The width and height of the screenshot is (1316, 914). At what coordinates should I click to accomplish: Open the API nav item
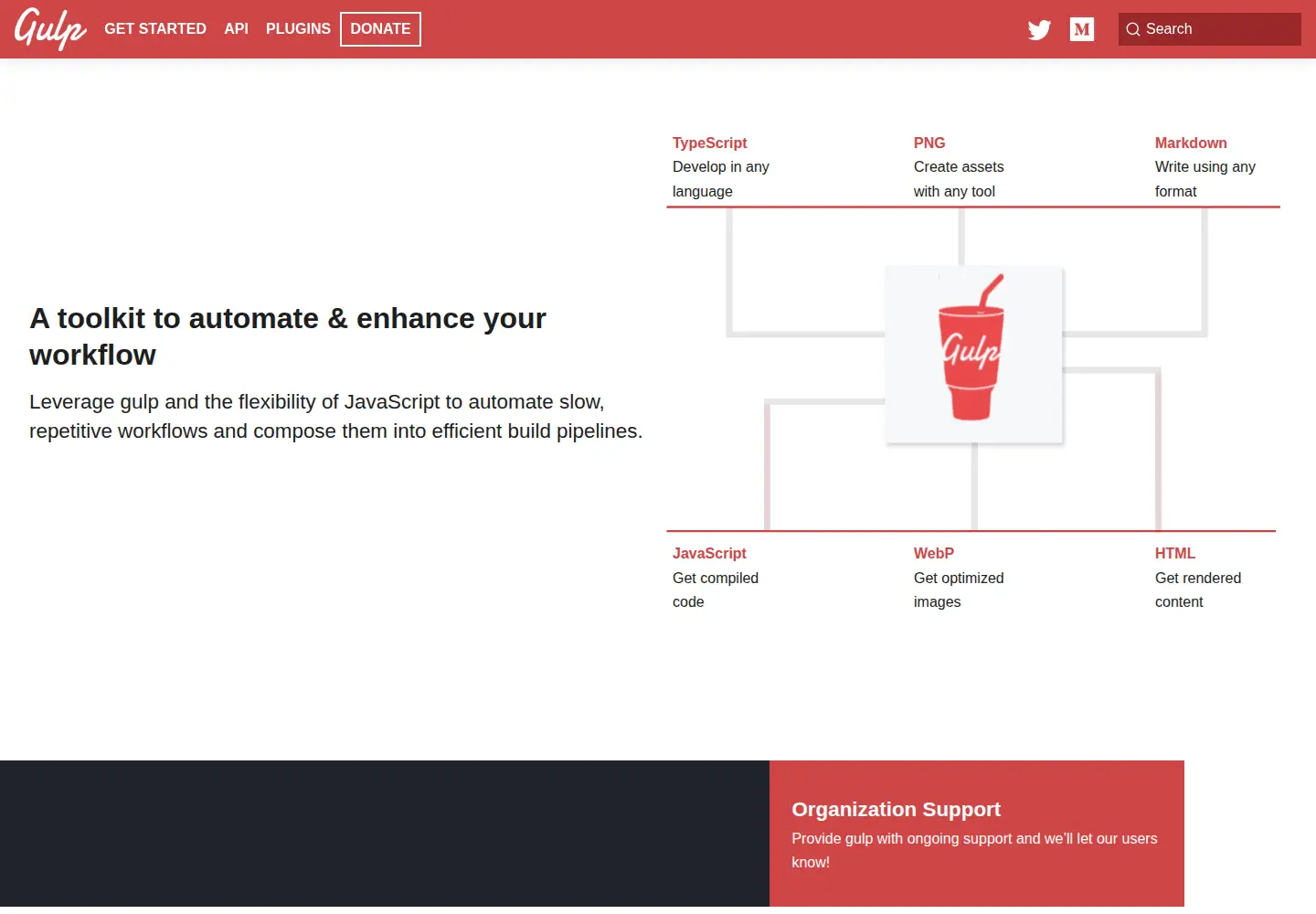tap(237, 29)
